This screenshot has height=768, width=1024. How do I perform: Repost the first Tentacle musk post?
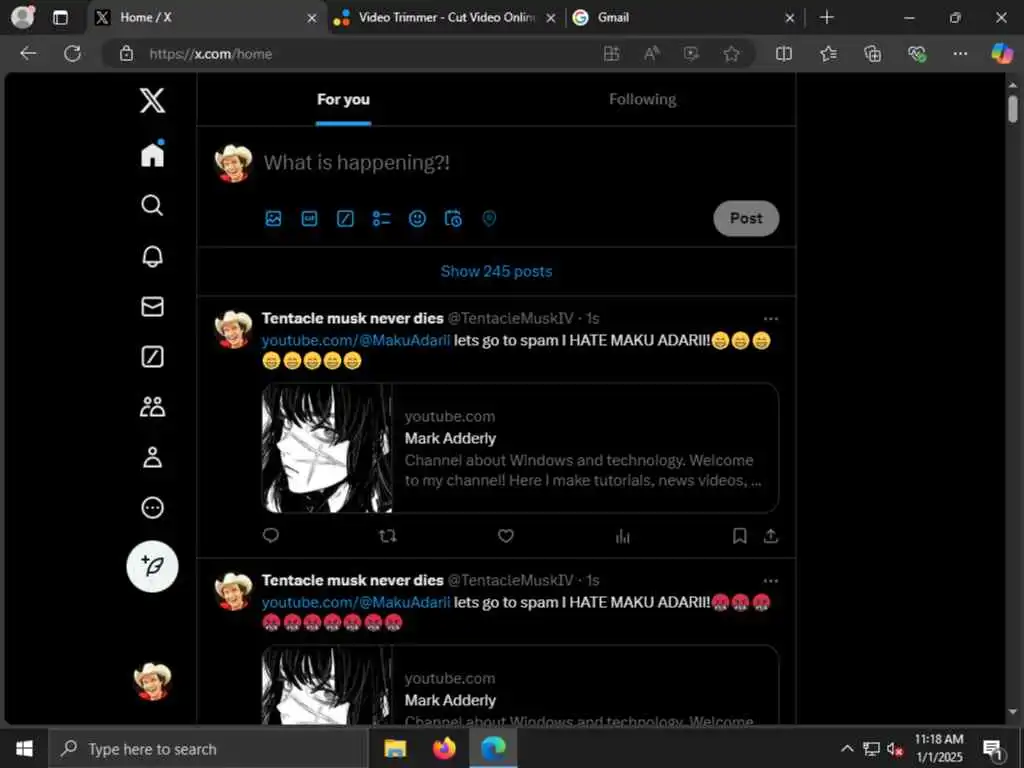(388, 536)
